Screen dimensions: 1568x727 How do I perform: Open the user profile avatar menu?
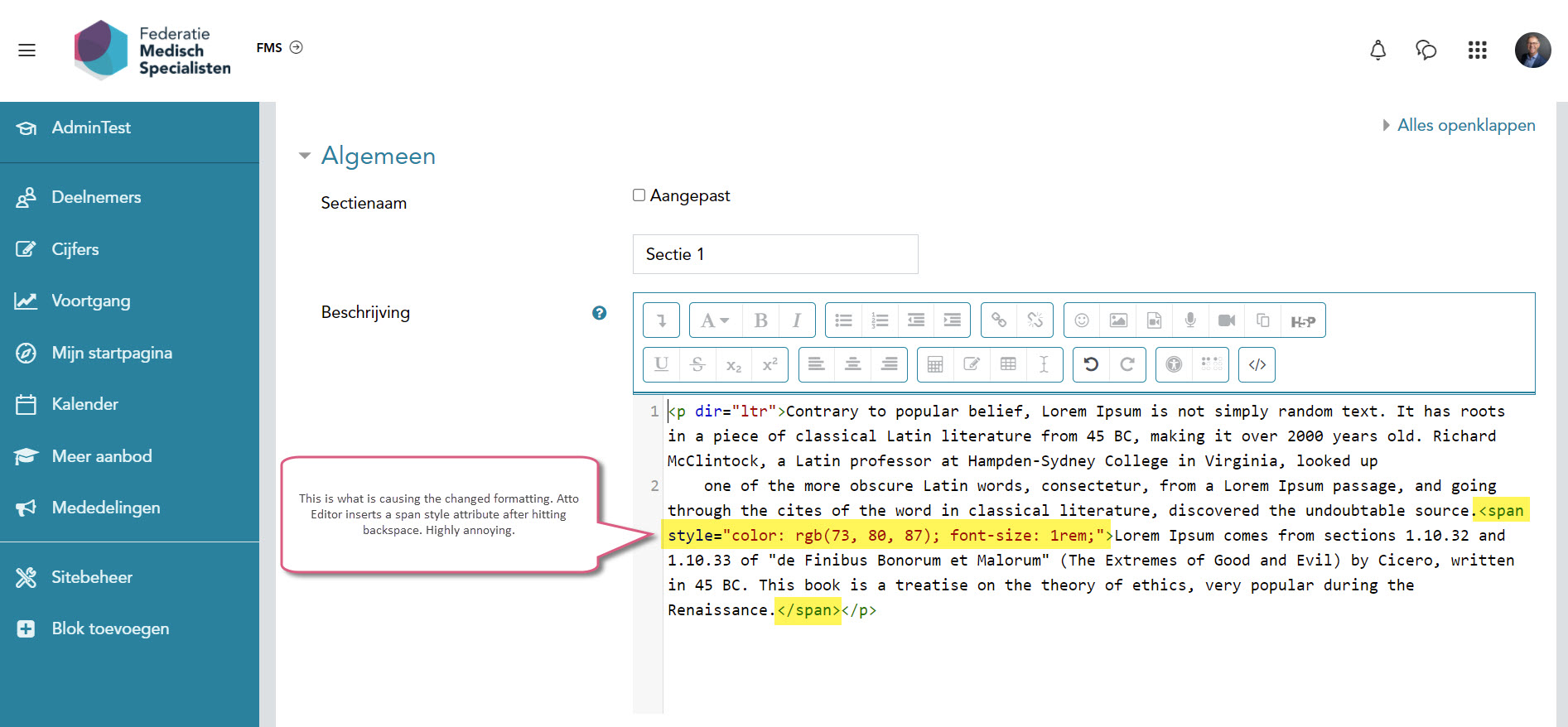pyautogui.click(x=1532, y=51)
